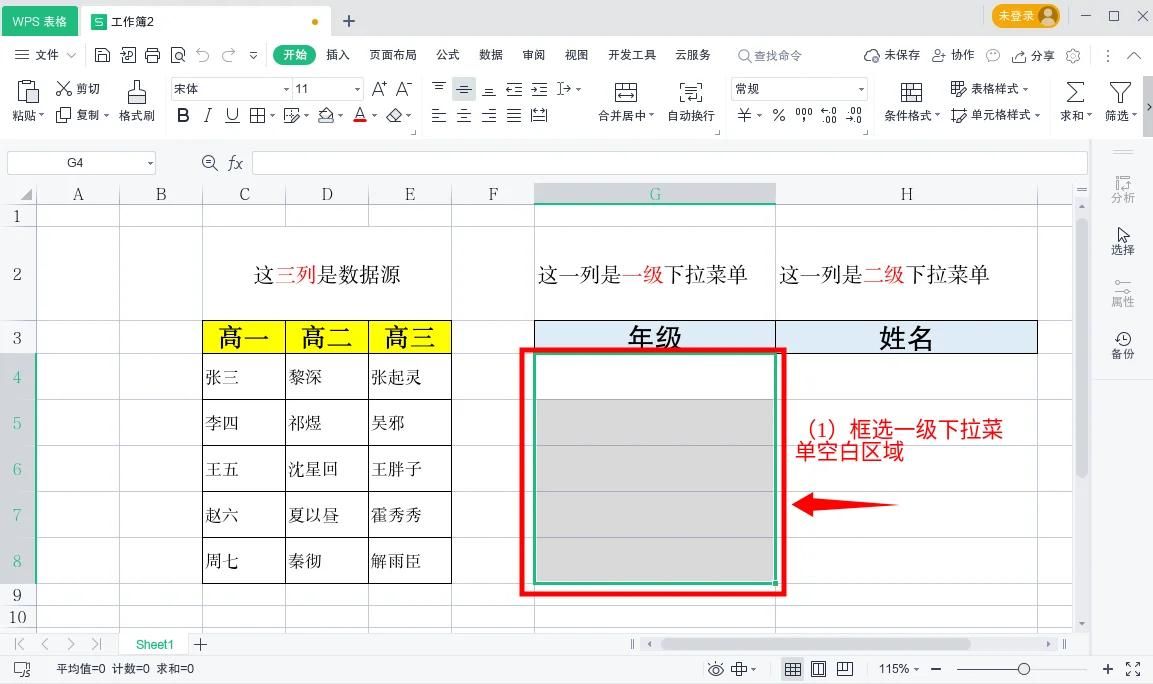
Task: Toggle Auto Wrap (自动换行) for cells
Action: coord(690,93)
